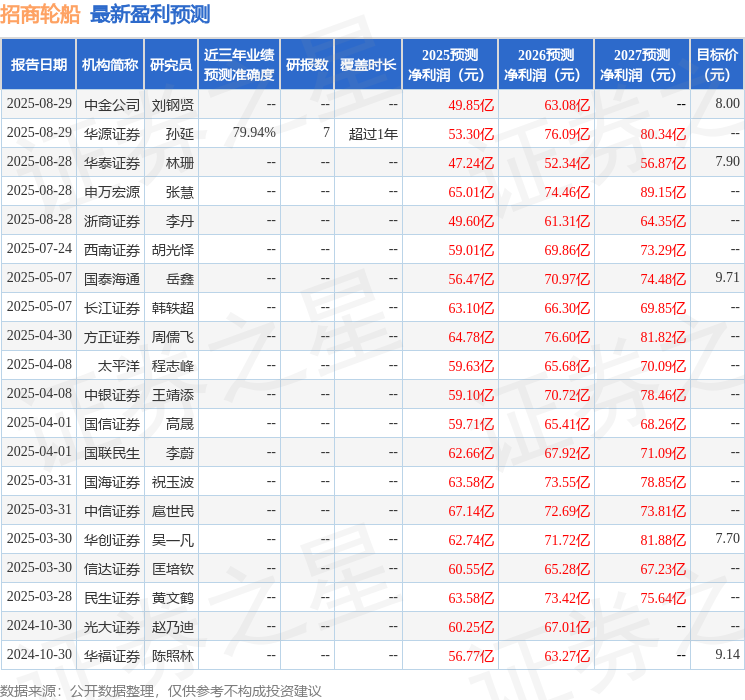
Task: Click target price 9.14
Action: [727, 654]
